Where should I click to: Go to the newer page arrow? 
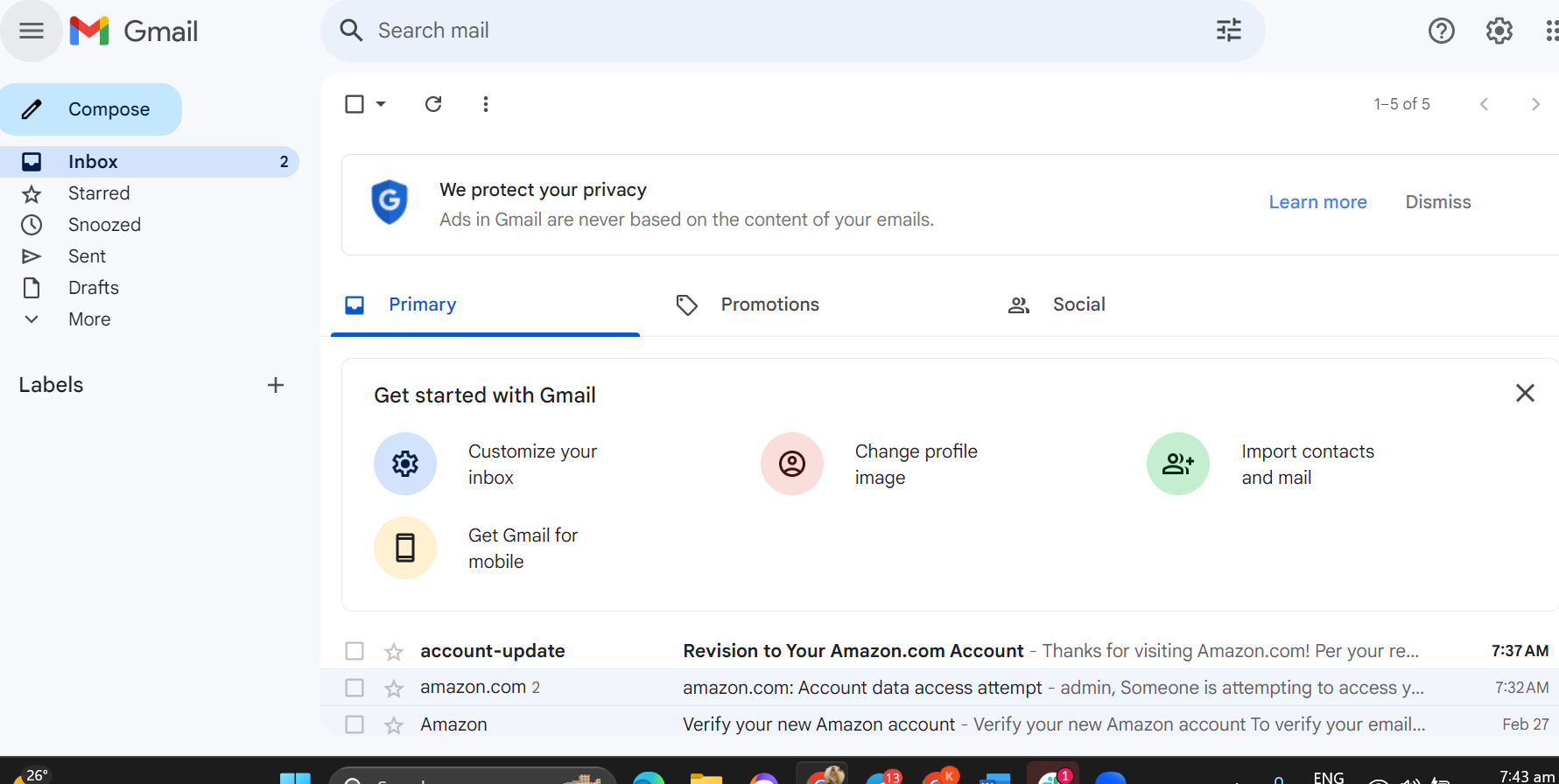pos(1484,104)
